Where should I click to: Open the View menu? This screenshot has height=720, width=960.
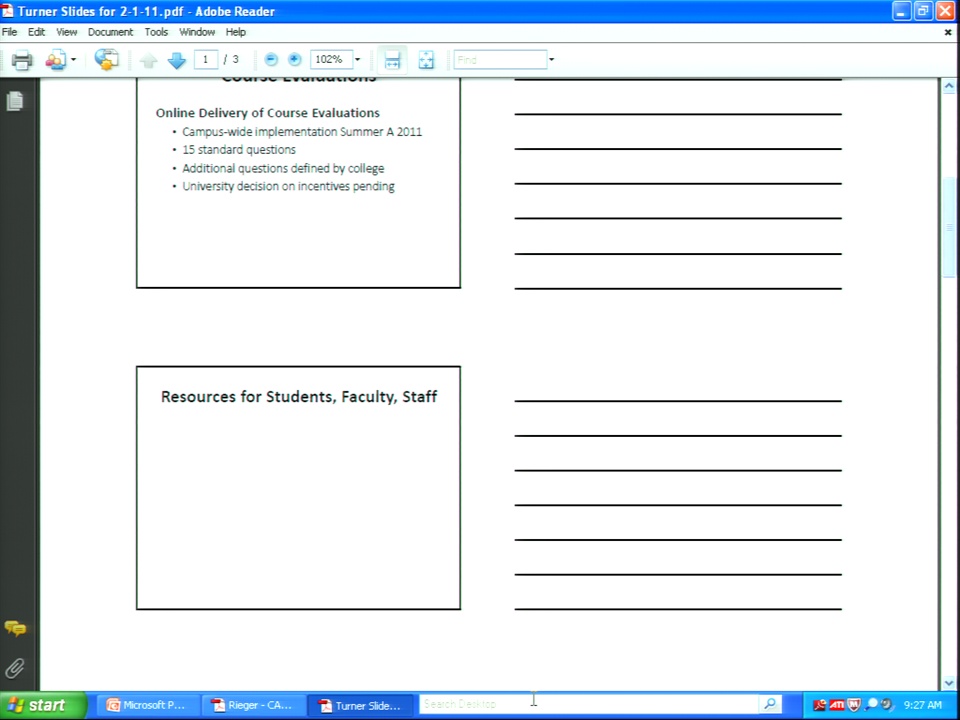[67, 32]
